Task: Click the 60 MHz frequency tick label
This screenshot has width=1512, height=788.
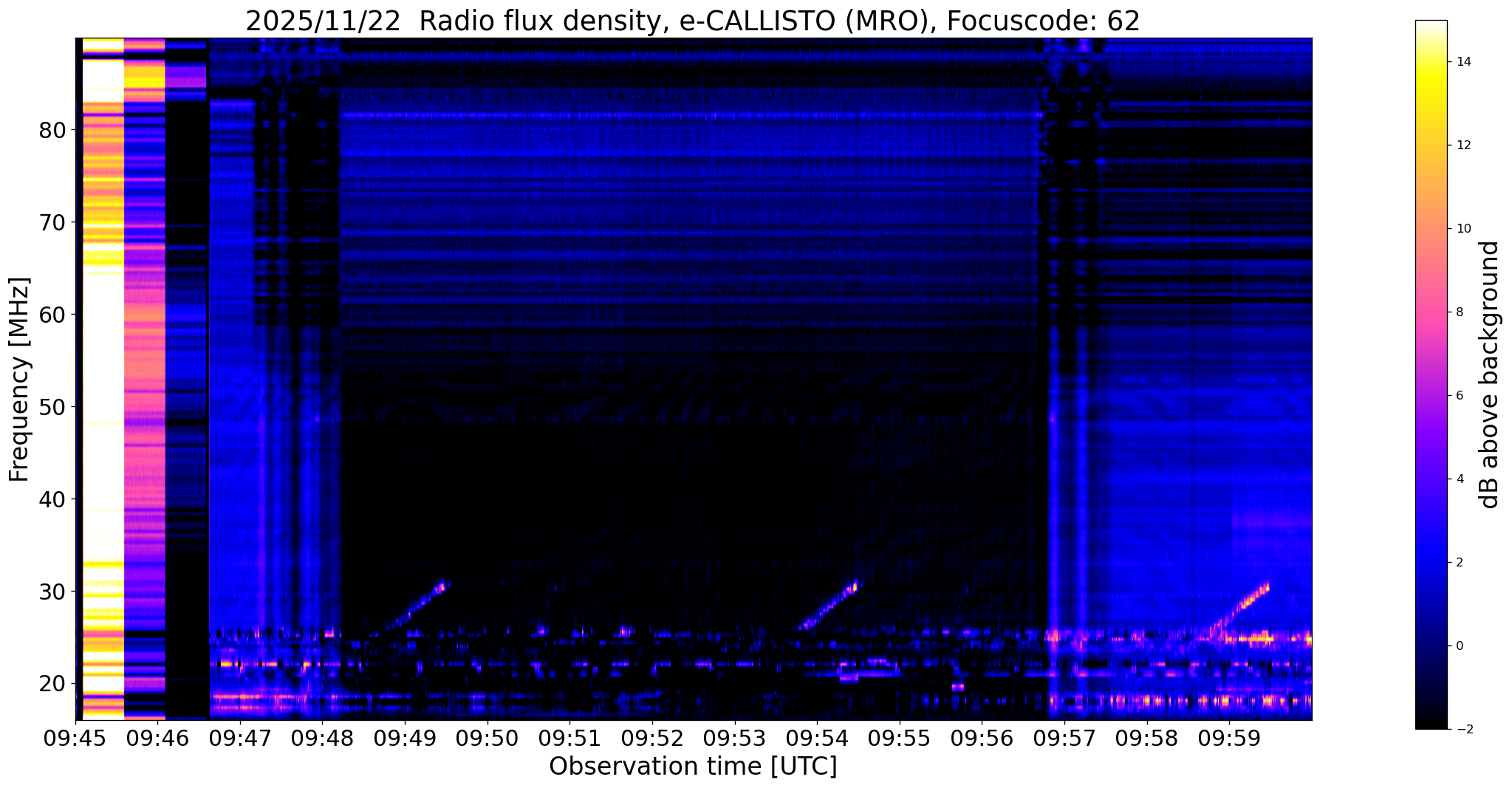Action: tap(52, 315)
